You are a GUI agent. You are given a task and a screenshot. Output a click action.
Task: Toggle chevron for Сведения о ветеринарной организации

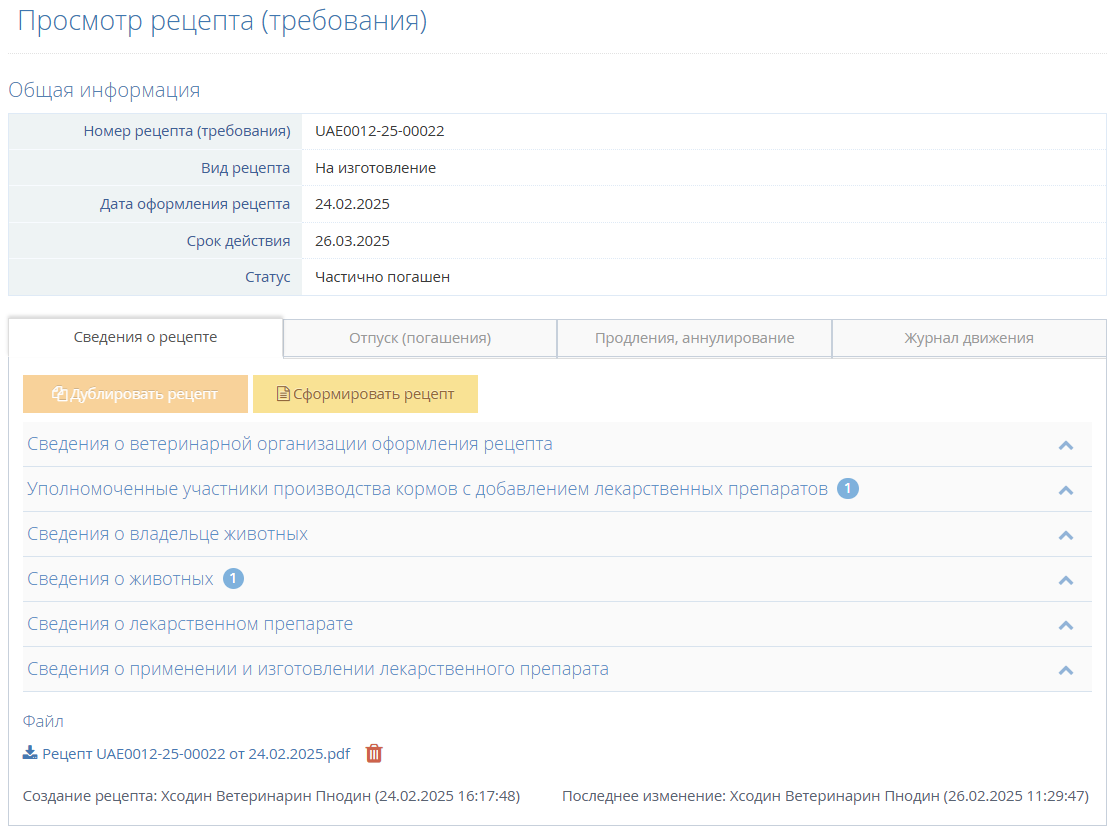[1065, 445]
